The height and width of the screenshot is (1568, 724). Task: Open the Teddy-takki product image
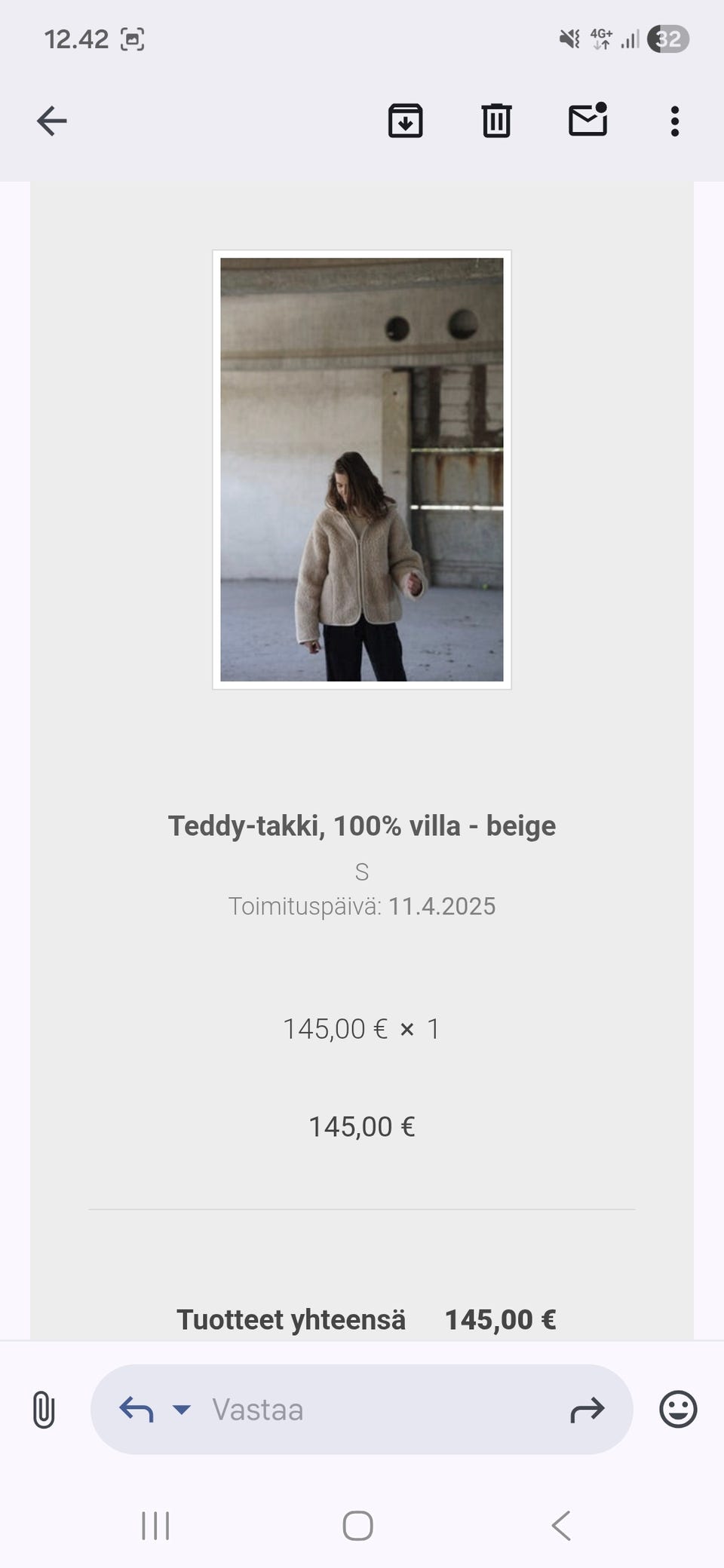362,470
